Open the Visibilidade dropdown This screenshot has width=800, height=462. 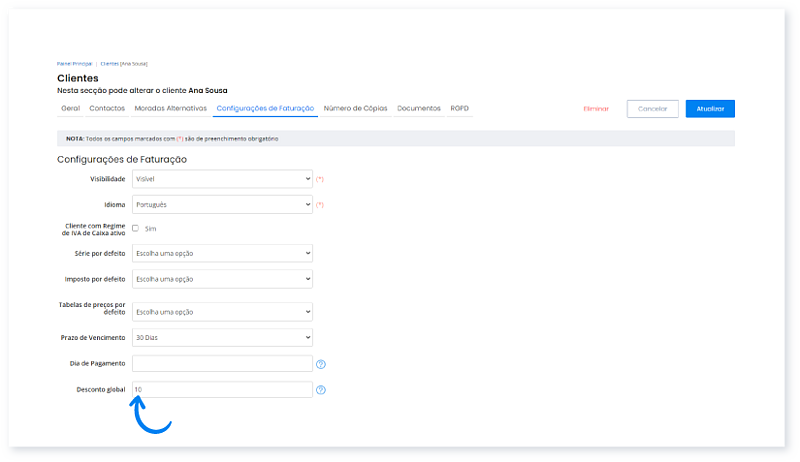coord(222,179)
